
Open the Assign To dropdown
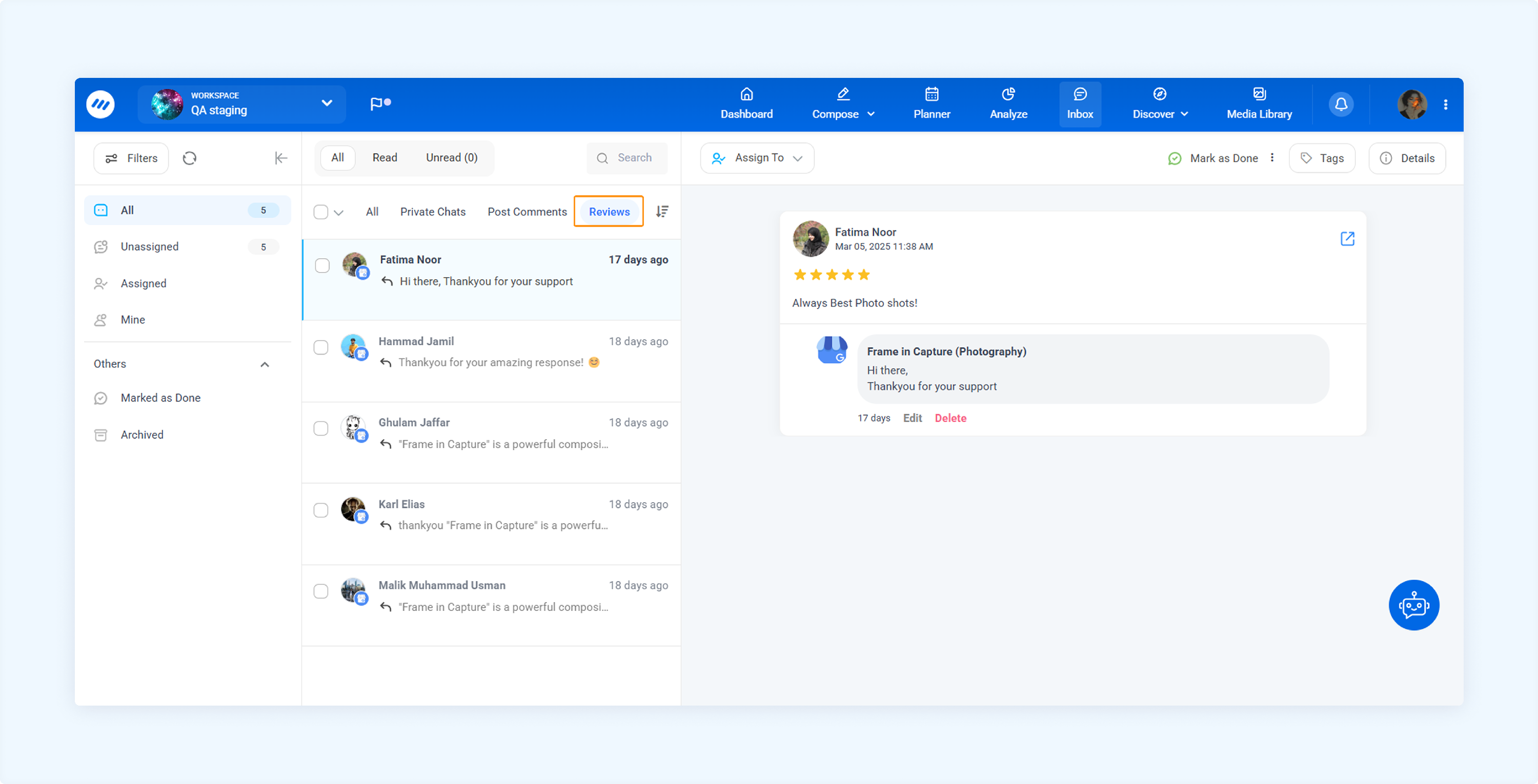tap(757, 158)
